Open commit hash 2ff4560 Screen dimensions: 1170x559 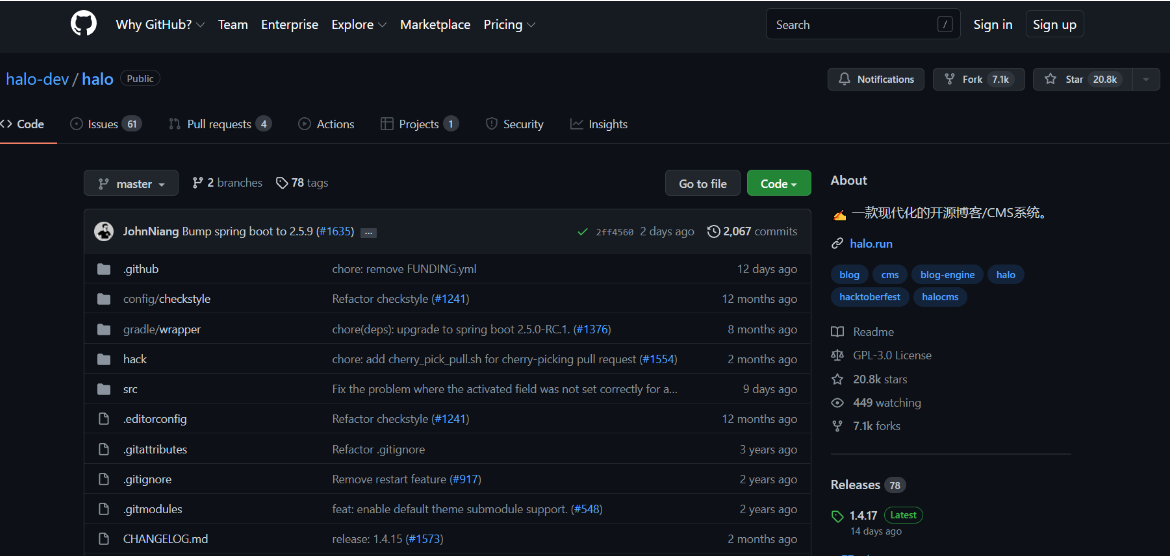pyautogui.click(x=615, y=232)
